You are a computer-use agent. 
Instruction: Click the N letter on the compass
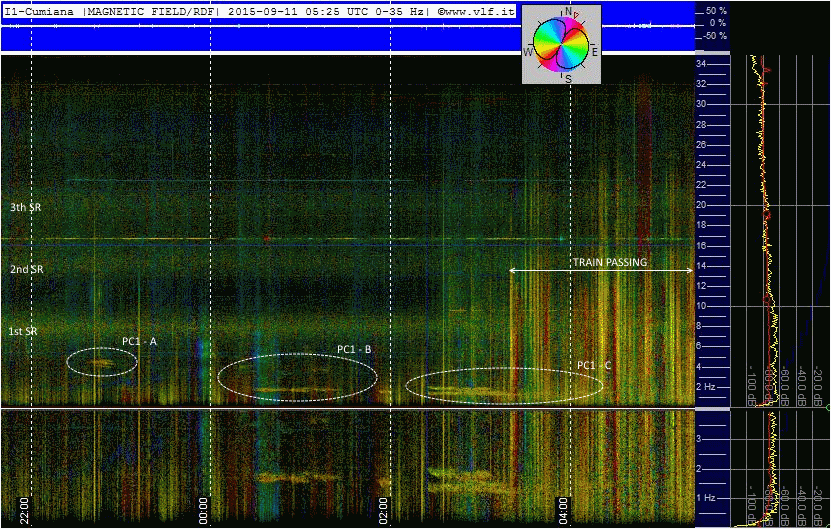pyautogui.click(x=568, y=11)
